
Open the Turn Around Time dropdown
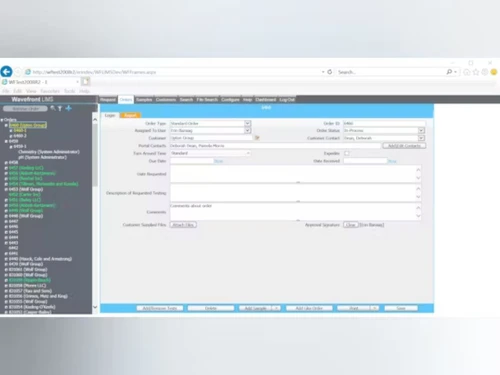pyautogui.click(x=248, y=153)
